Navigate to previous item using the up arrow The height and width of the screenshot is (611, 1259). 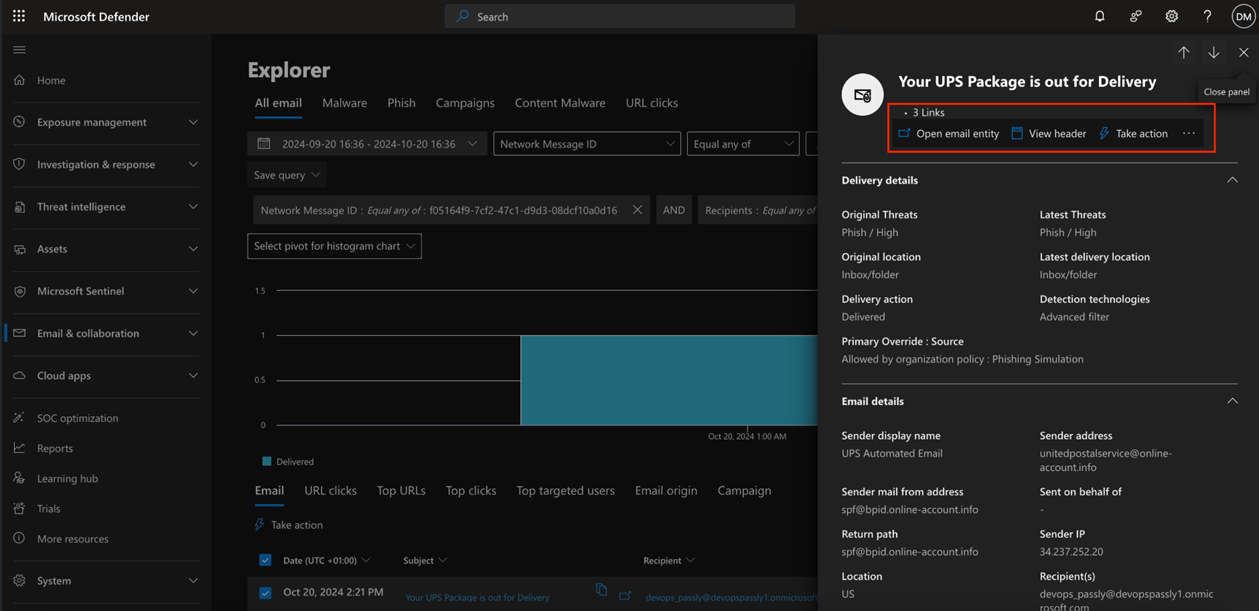click(x=1183, y=51)
